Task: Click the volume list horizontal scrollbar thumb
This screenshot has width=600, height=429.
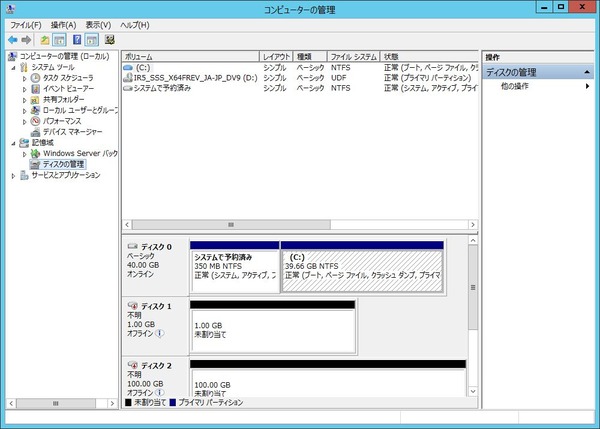Action: pyautogui.click(x=231, y=225)
